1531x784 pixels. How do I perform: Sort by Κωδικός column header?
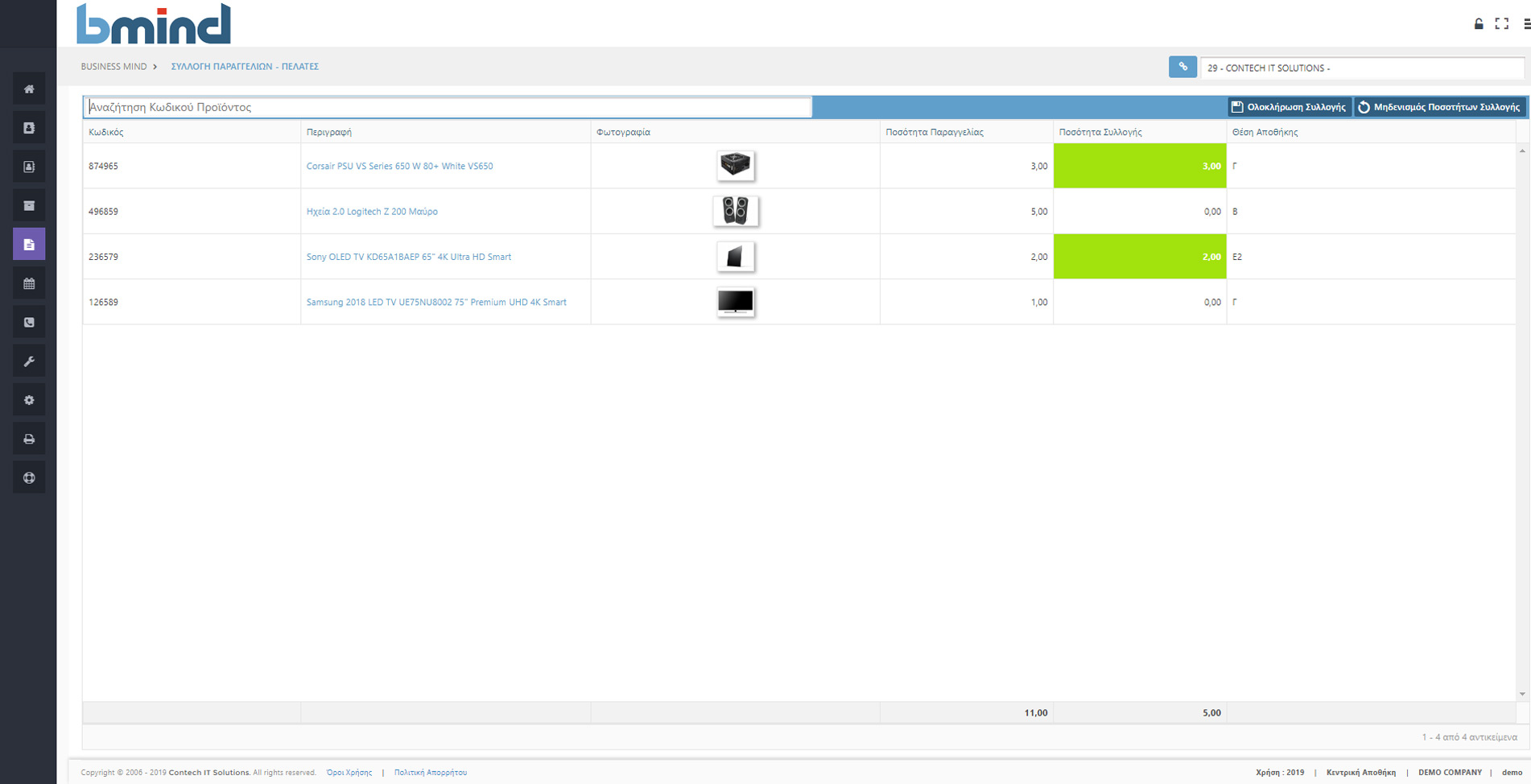click(192, 132)
